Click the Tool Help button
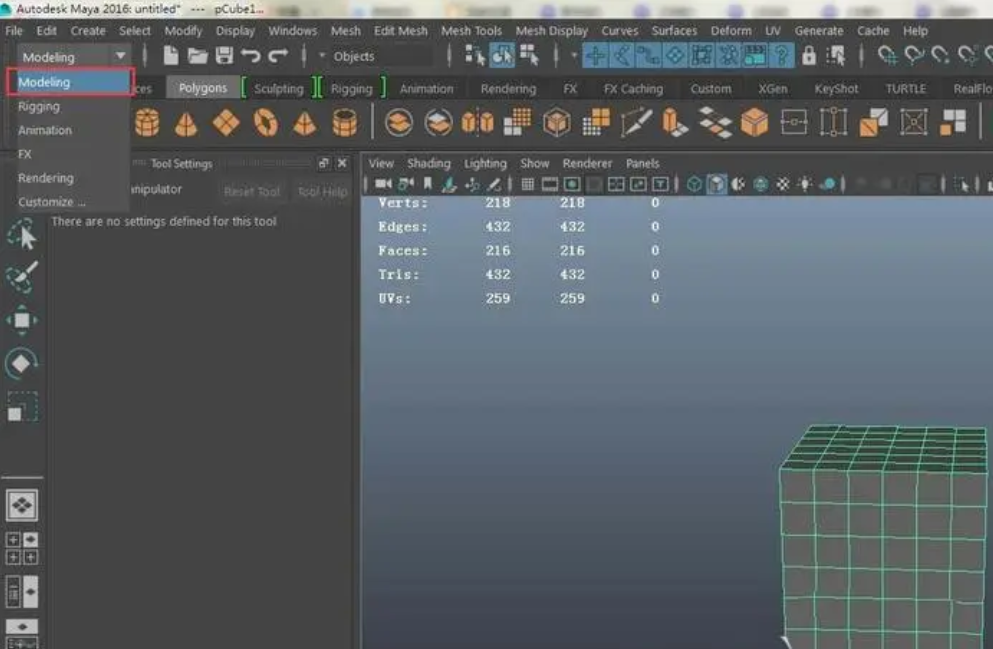993x649 pixels. click(x=322, y=191)
